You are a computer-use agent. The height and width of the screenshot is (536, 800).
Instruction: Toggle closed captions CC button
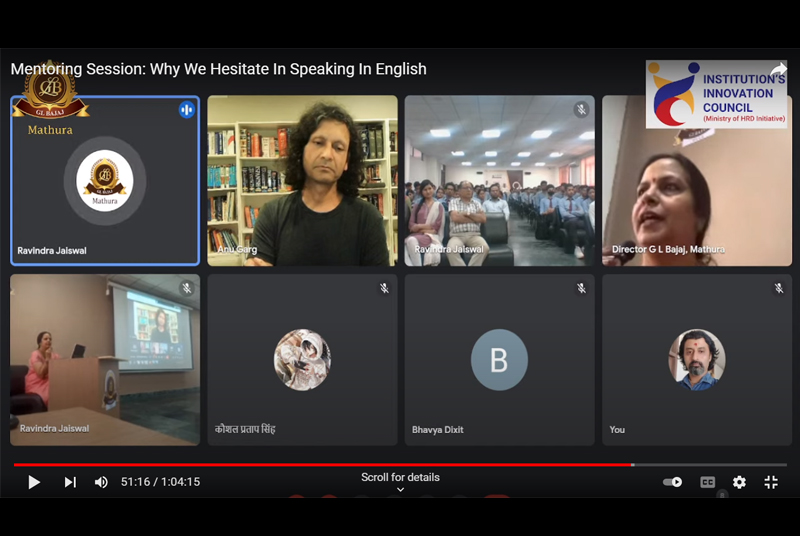(x=707, y=482)
